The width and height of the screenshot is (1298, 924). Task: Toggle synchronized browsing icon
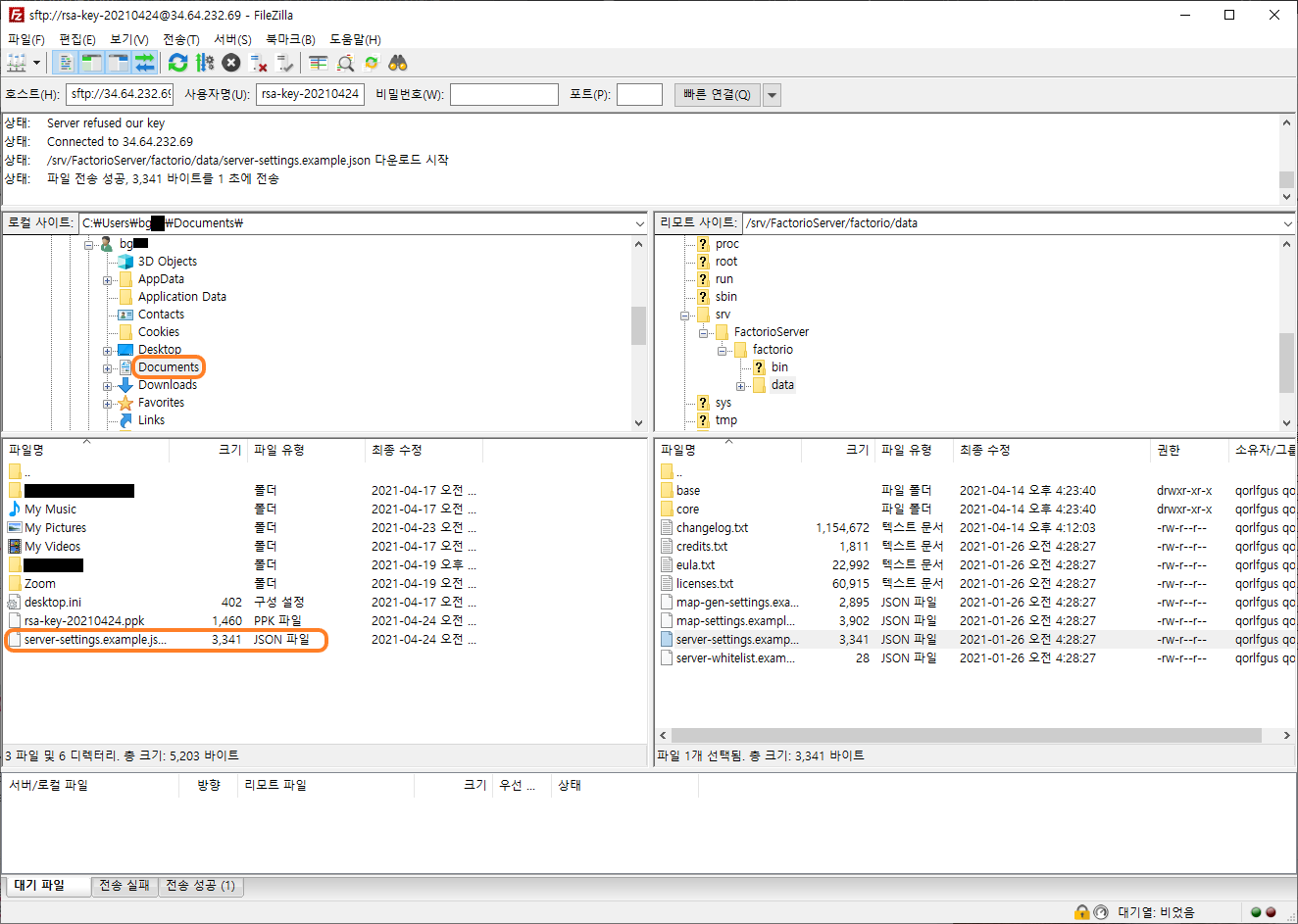pyautogui.click(x=372, y=63)
